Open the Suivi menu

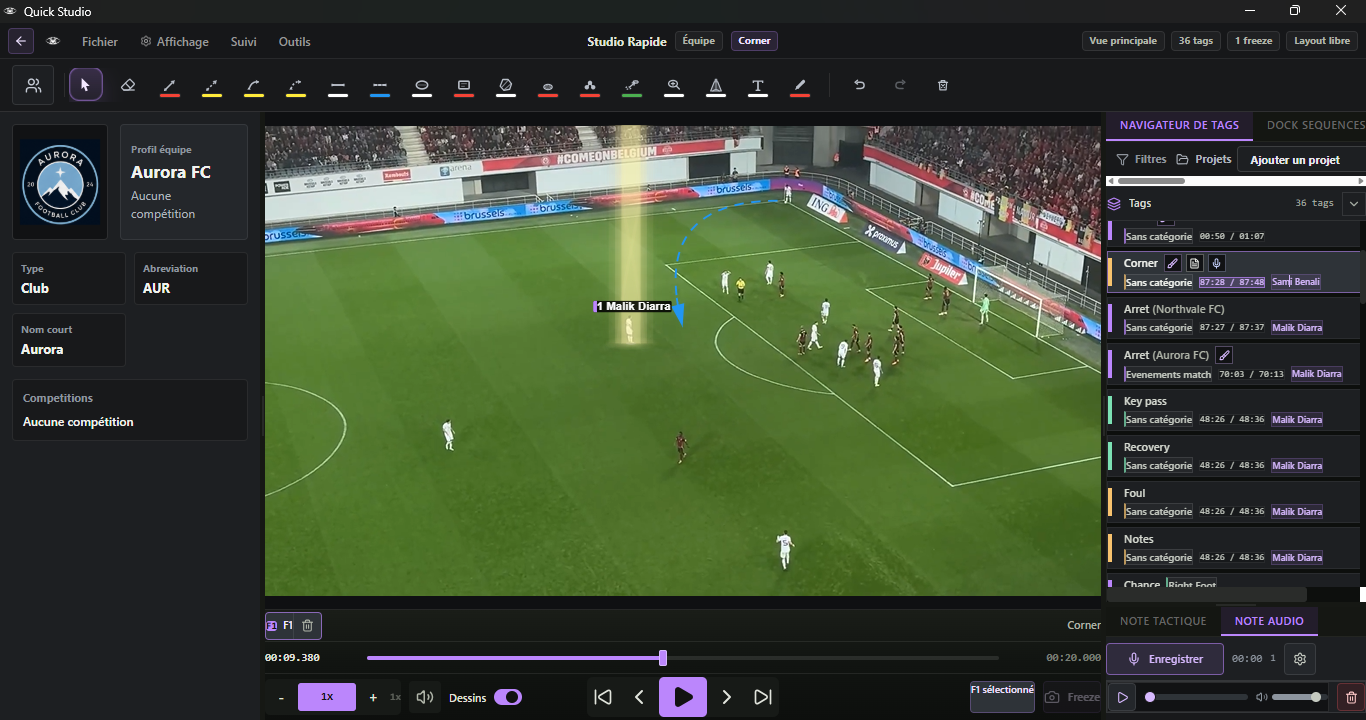tap(244, 42)
